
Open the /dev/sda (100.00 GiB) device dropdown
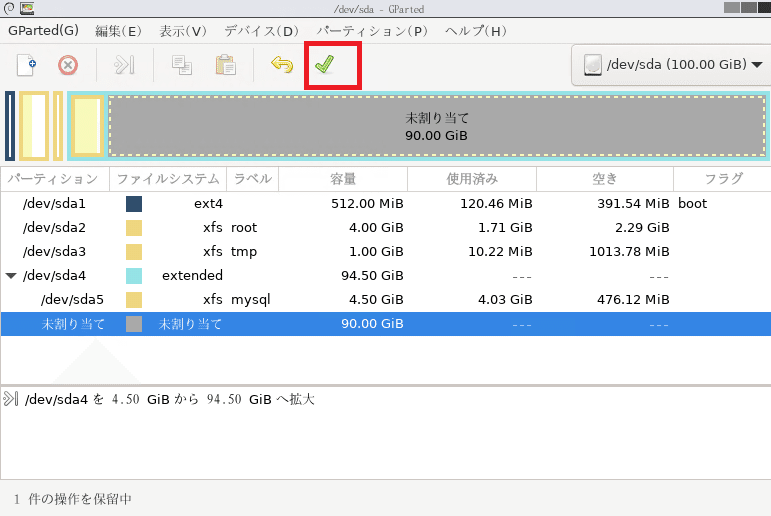pos(671,64)
